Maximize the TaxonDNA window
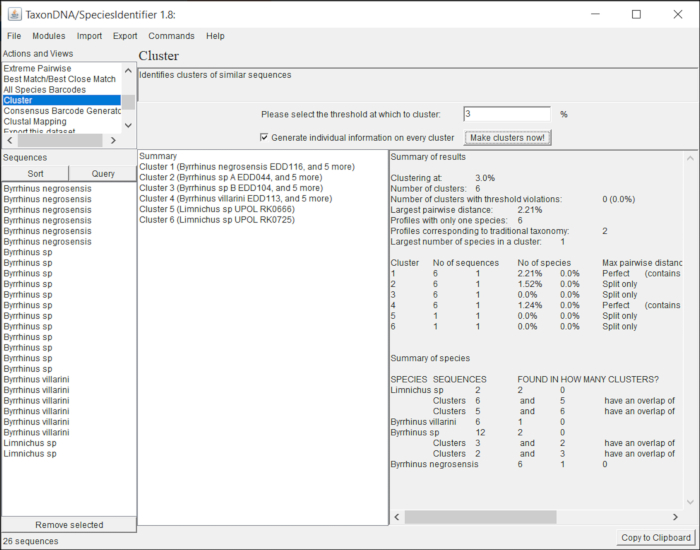 point(637,14)
